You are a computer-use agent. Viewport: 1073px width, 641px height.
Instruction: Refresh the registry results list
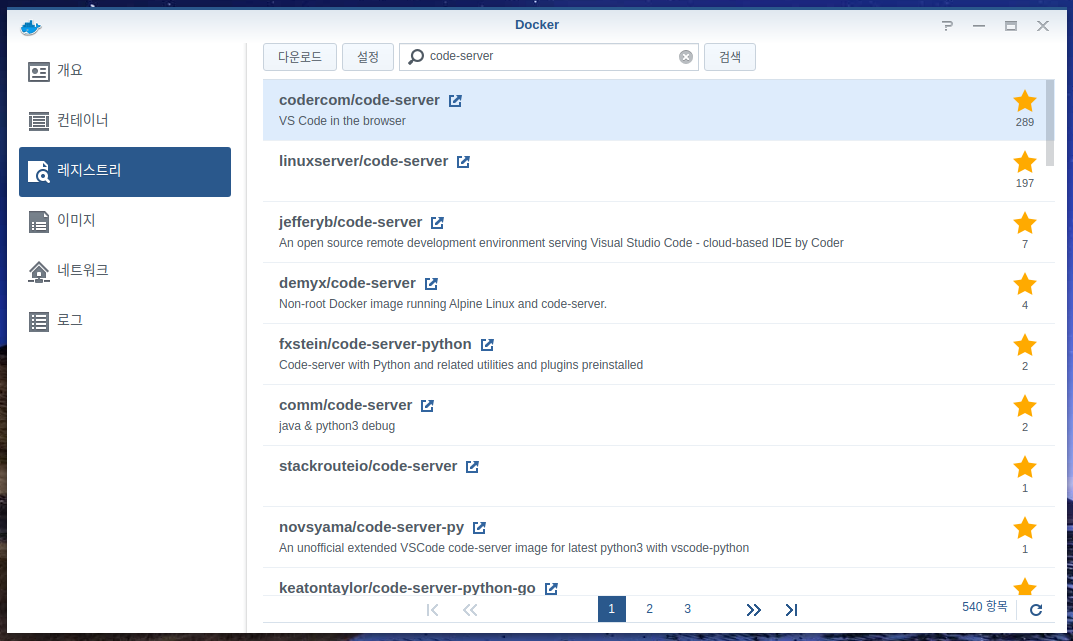pos(1036,610)
